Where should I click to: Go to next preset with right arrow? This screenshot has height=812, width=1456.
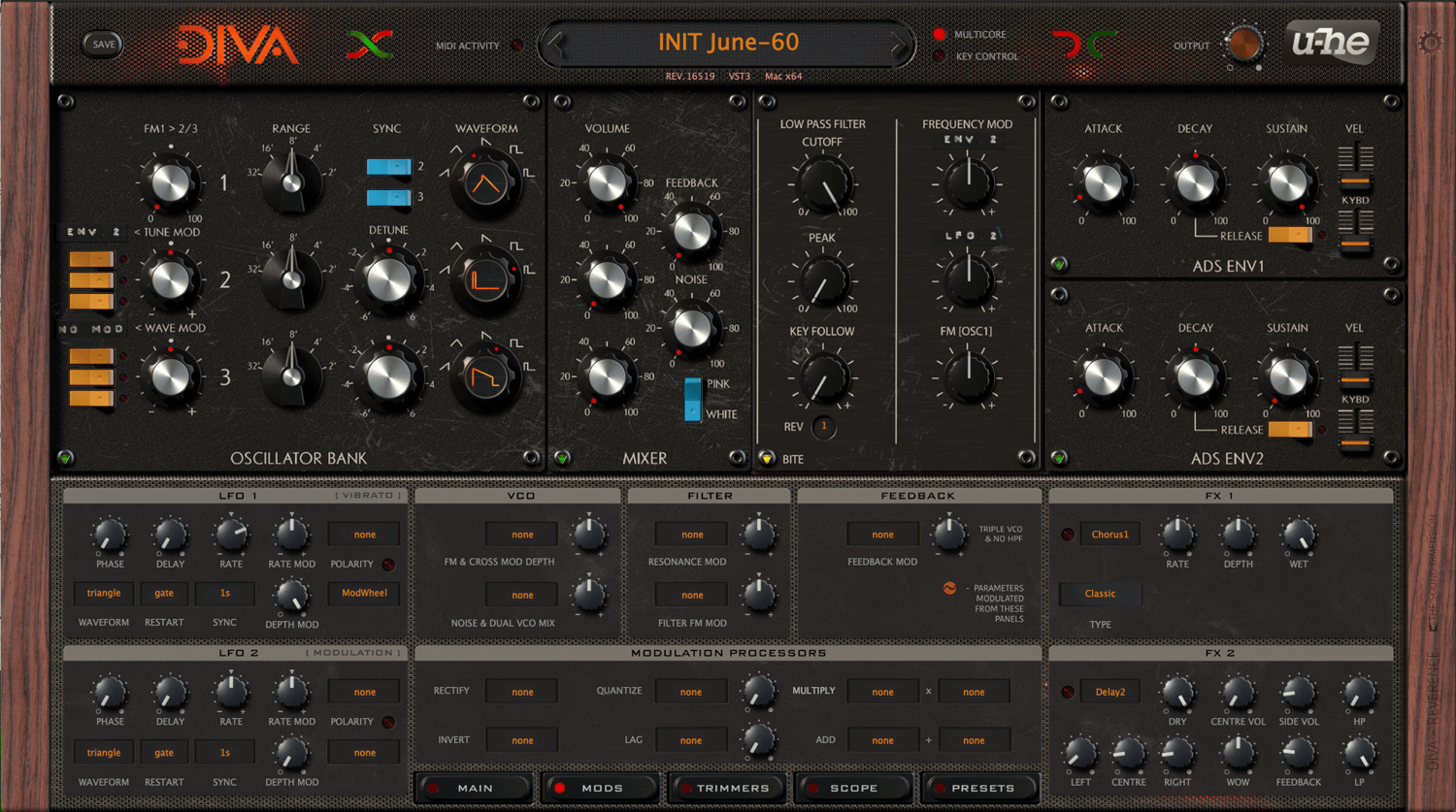pos(898,43)
